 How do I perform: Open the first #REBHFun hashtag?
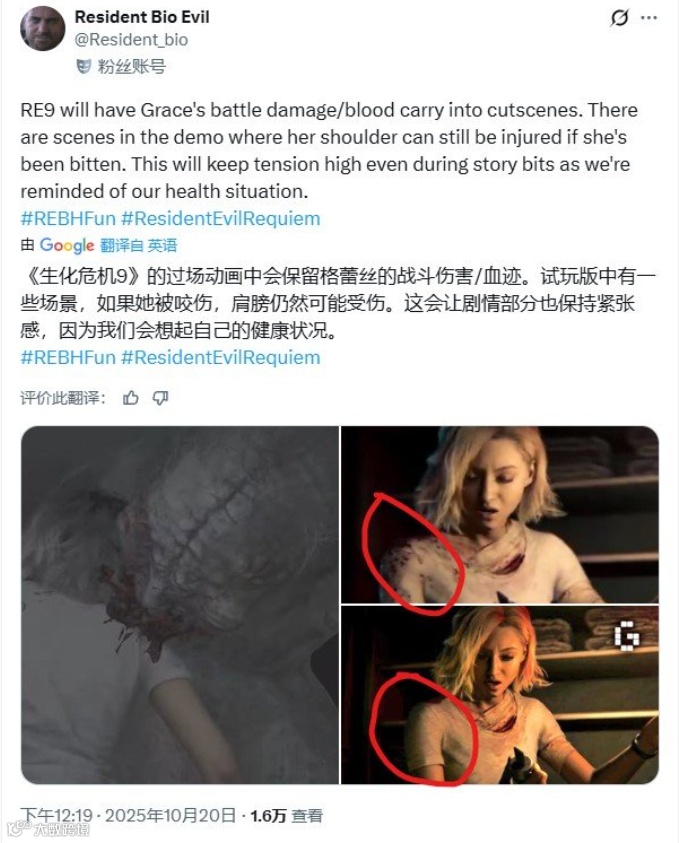(68, 218)
